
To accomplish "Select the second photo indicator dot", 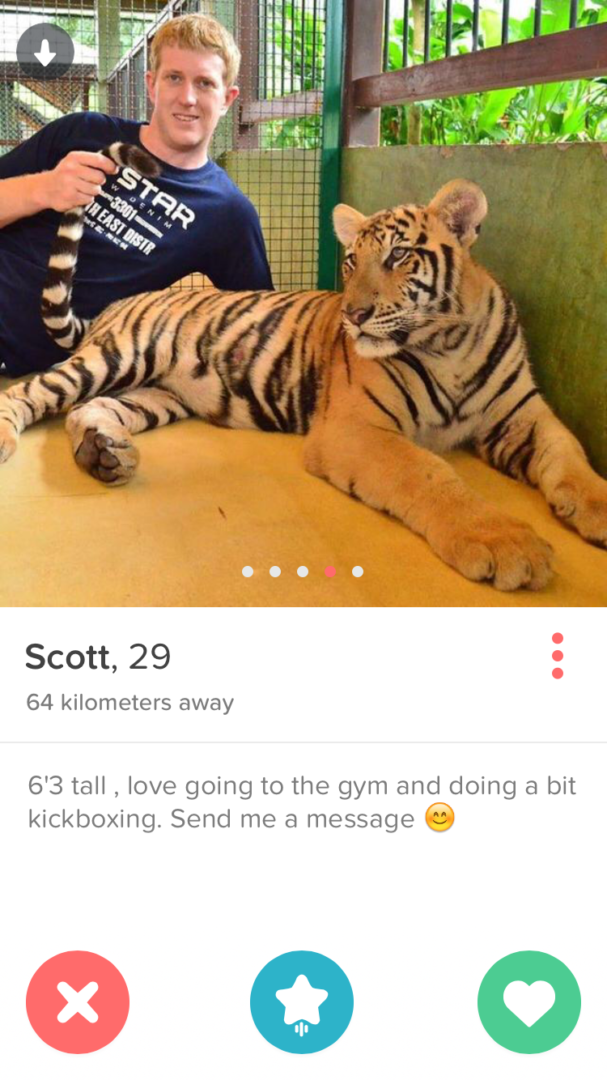I will click(x=275, y=571).
